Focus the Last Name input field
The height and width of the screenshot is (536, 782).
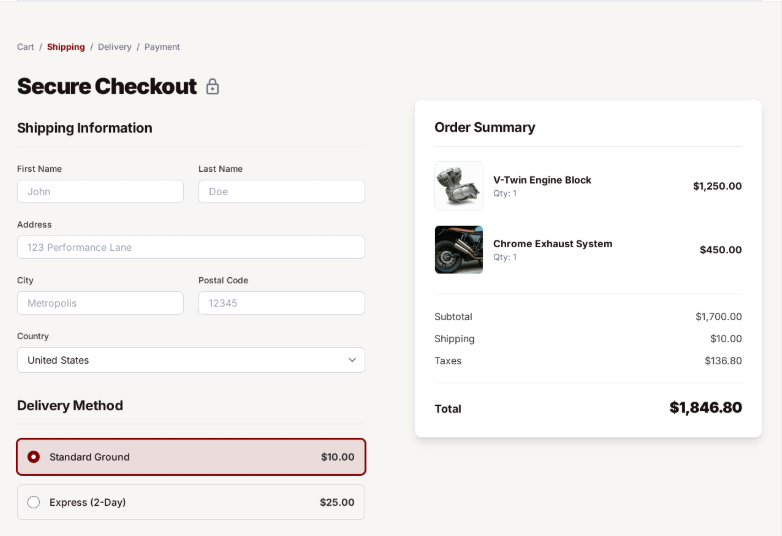(x=281, y=191)
